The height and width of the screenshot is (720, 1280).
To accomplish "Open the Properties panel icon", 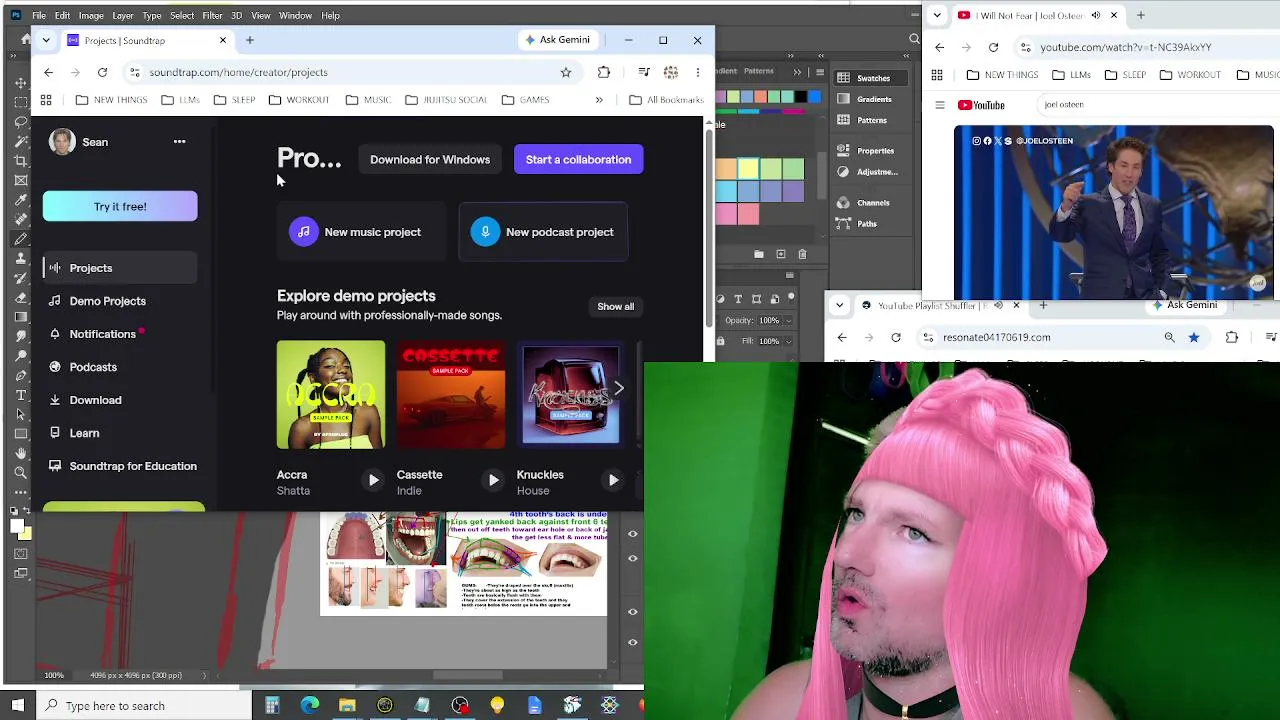I will point(843,151).
